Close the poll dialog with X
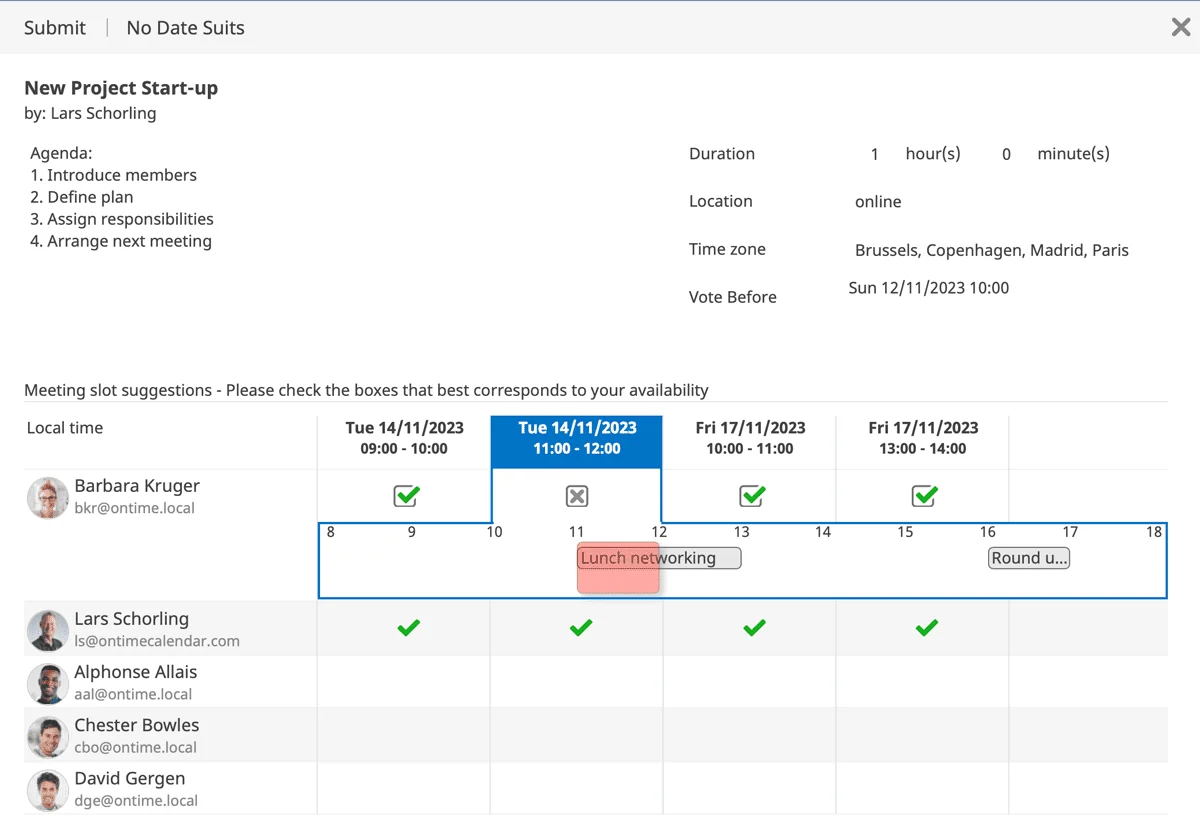 pyautogui.click(x=1181, y=27)
